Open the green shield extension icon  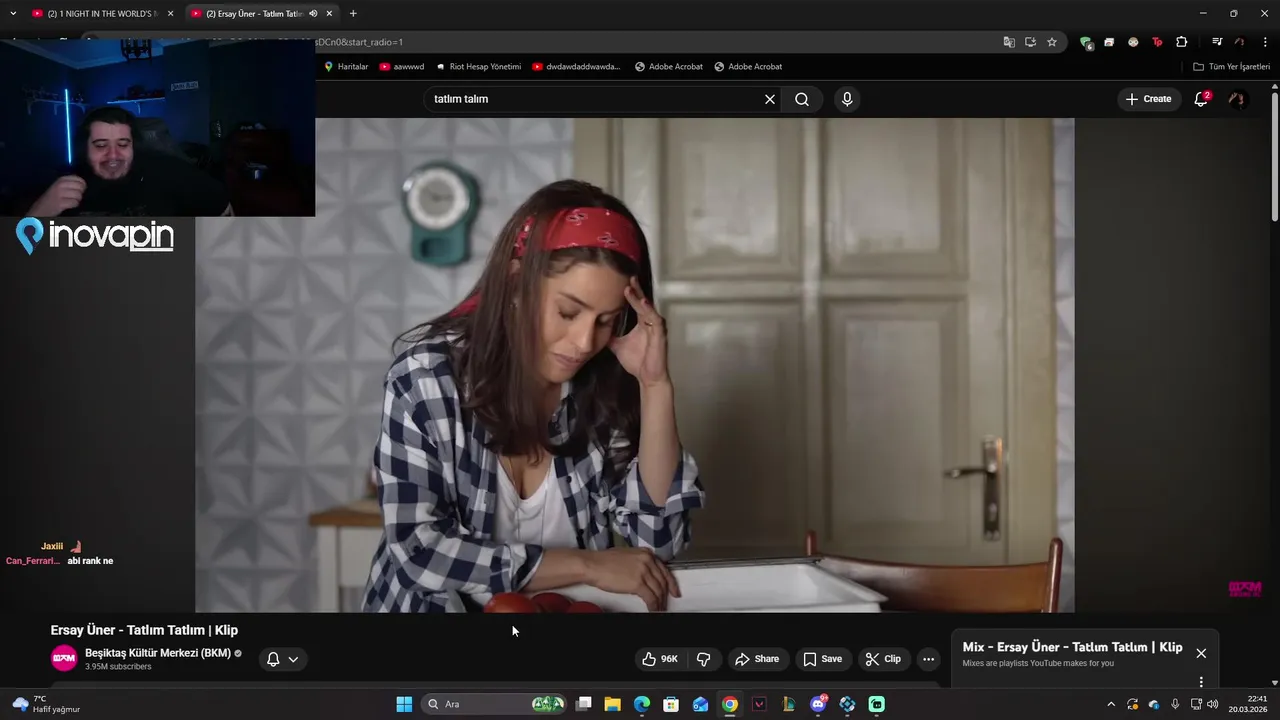click(x=1086, y=42)
